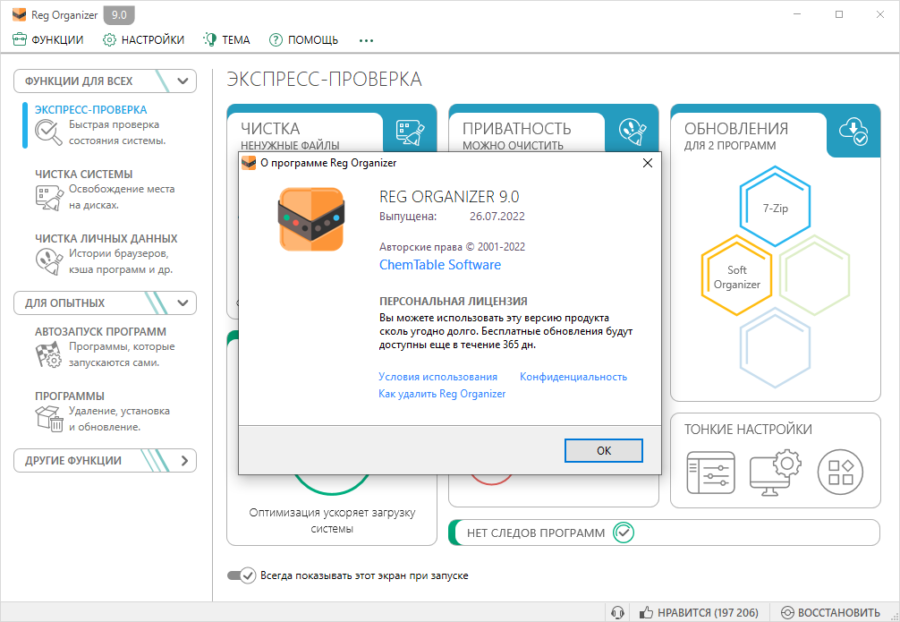Screen dimensions: 900x622
Task: Click the headset support icon in status bar
Action: click(618, 612)
